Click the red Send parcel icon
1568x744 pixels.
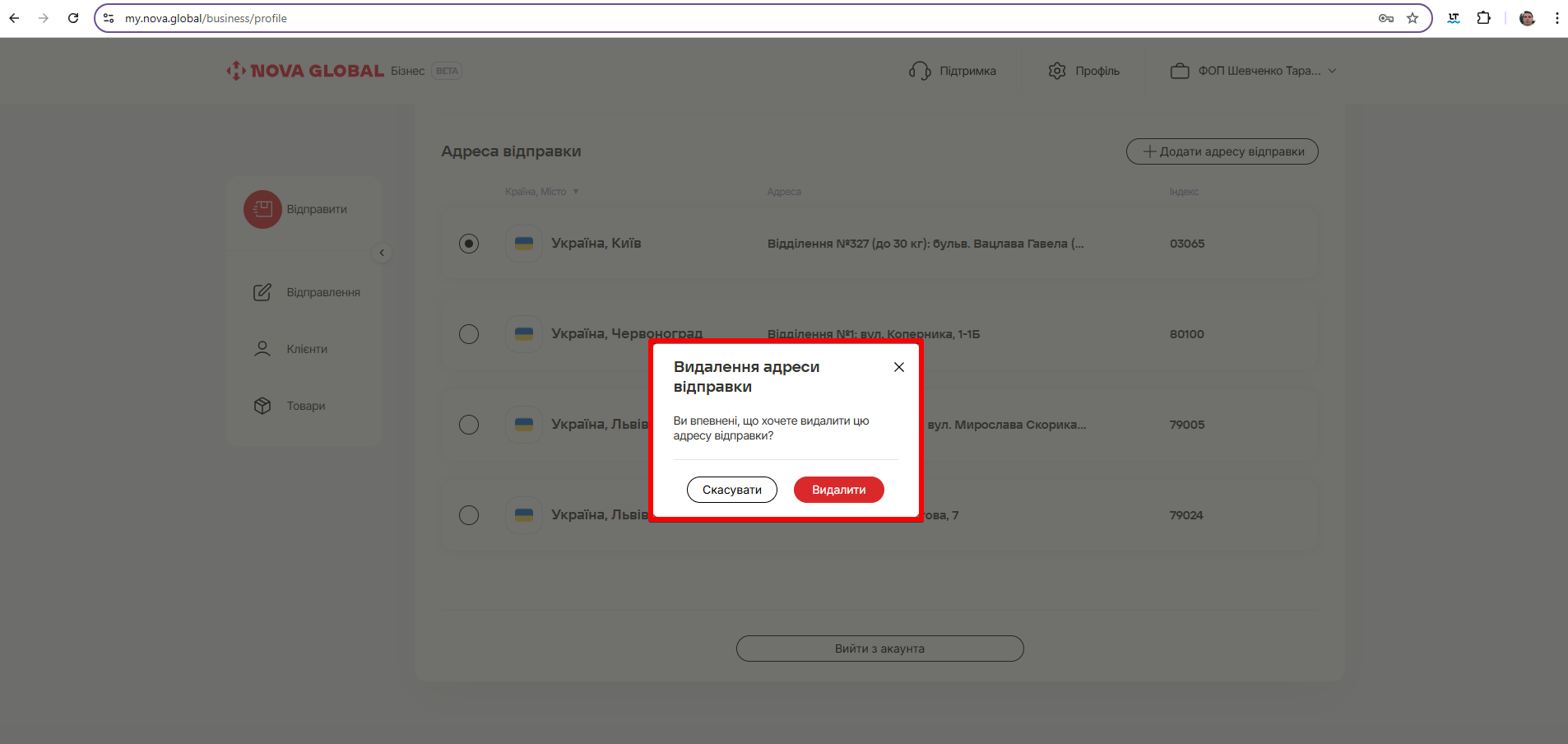point(262,209)
